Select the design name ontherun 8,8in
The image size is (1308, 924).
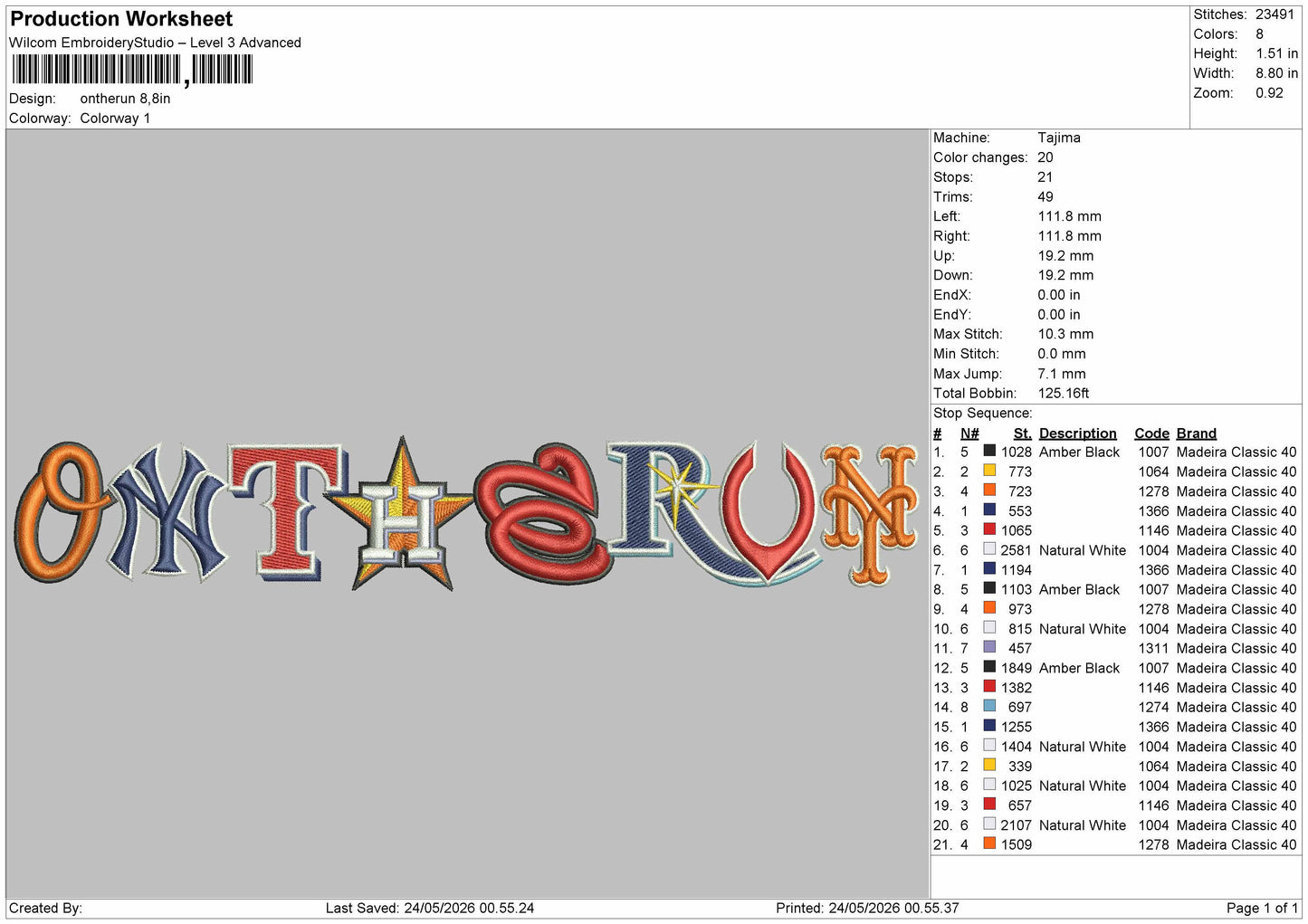pos(125,99)
